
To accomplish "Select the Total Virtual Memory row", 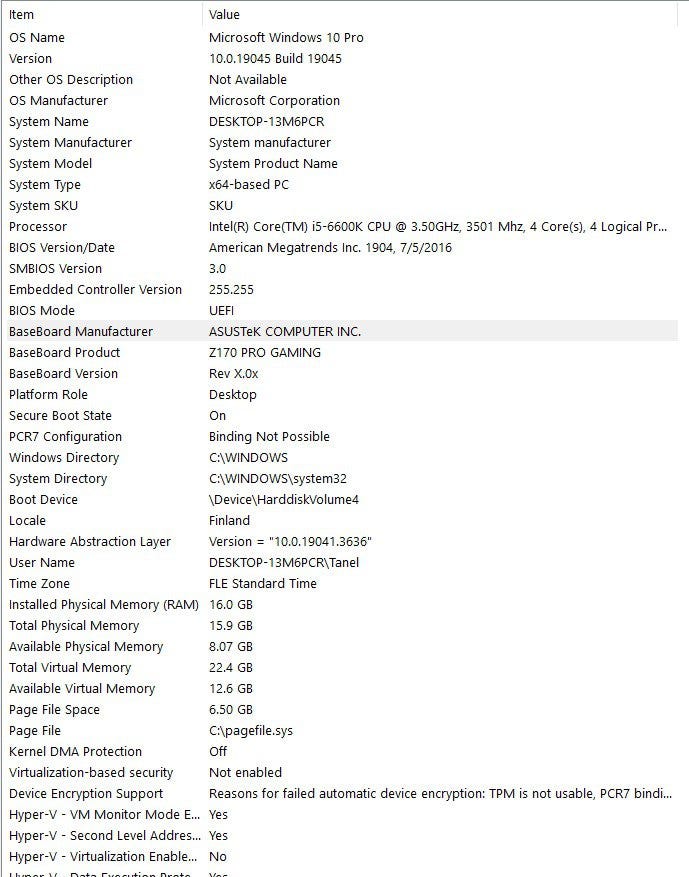I will pos(342,667).
